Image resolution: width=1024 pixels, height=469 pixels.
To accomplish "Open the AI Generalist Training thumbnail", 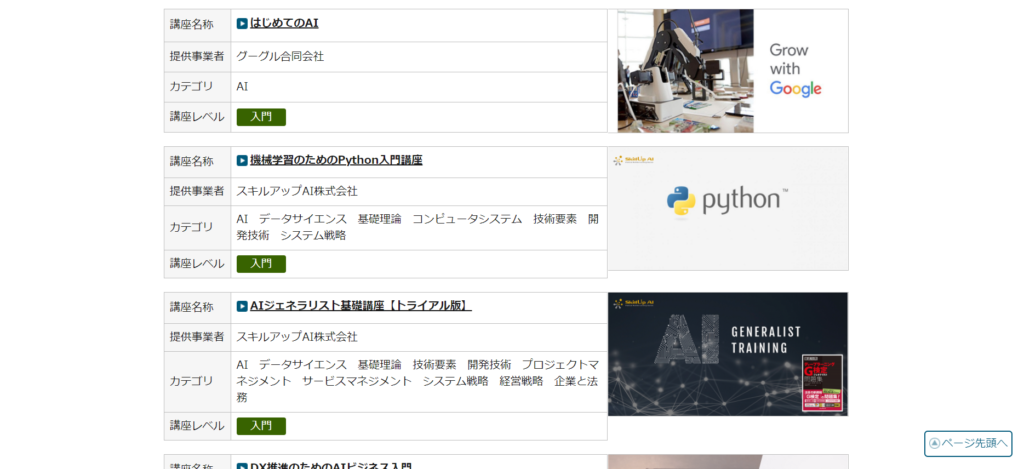I will pyautogui.click(x=728, y=354).
